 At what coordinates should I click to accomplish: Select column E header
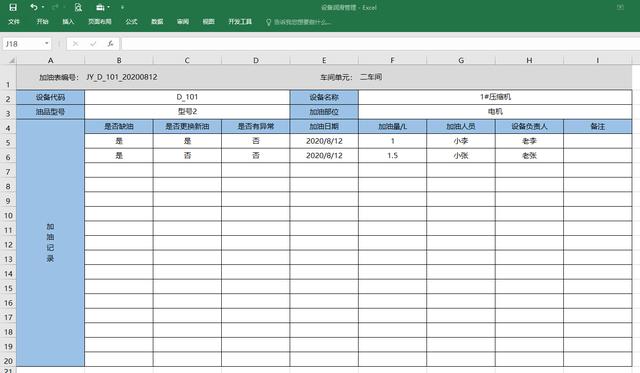coord(324,60)
